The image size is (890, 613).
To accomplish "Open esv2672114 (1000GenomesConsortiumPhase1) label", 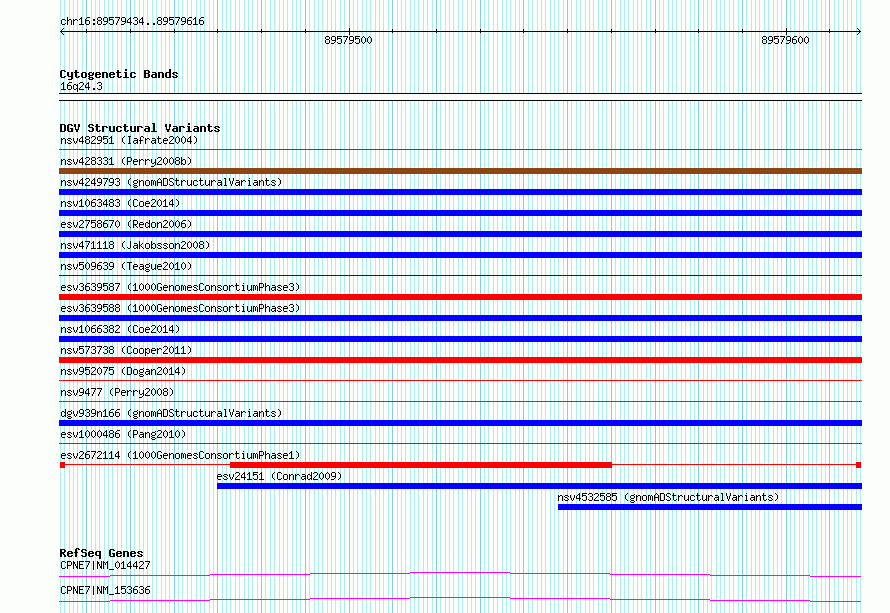I will tap(180, 455).
